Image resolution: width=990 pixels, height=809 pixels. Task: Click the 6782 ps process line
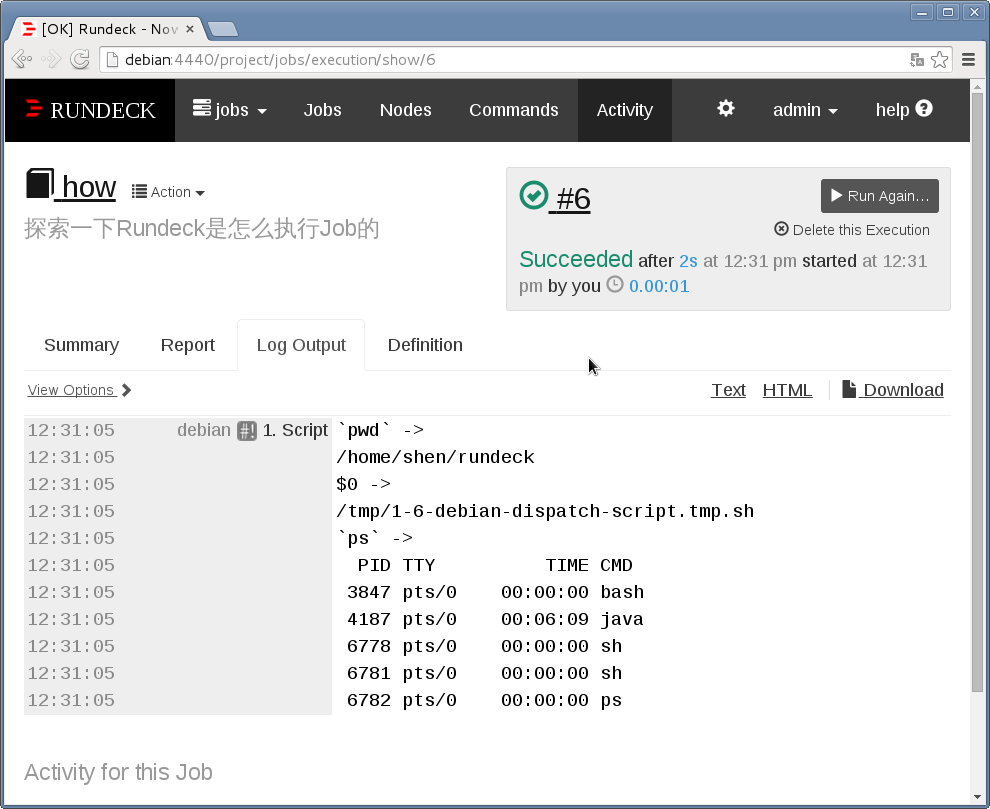(484, 700)
